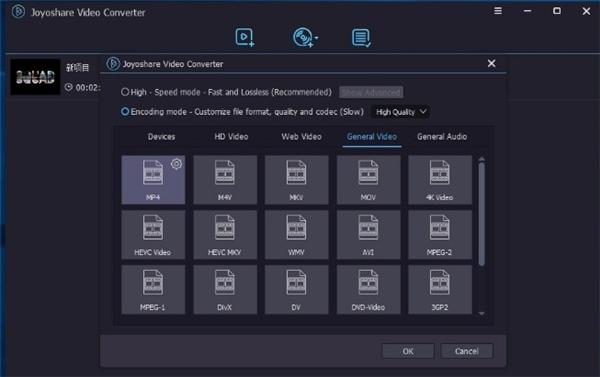600x377 pixels.
Task: Switch to the General Video tab
Action: (x=372, y=137)
